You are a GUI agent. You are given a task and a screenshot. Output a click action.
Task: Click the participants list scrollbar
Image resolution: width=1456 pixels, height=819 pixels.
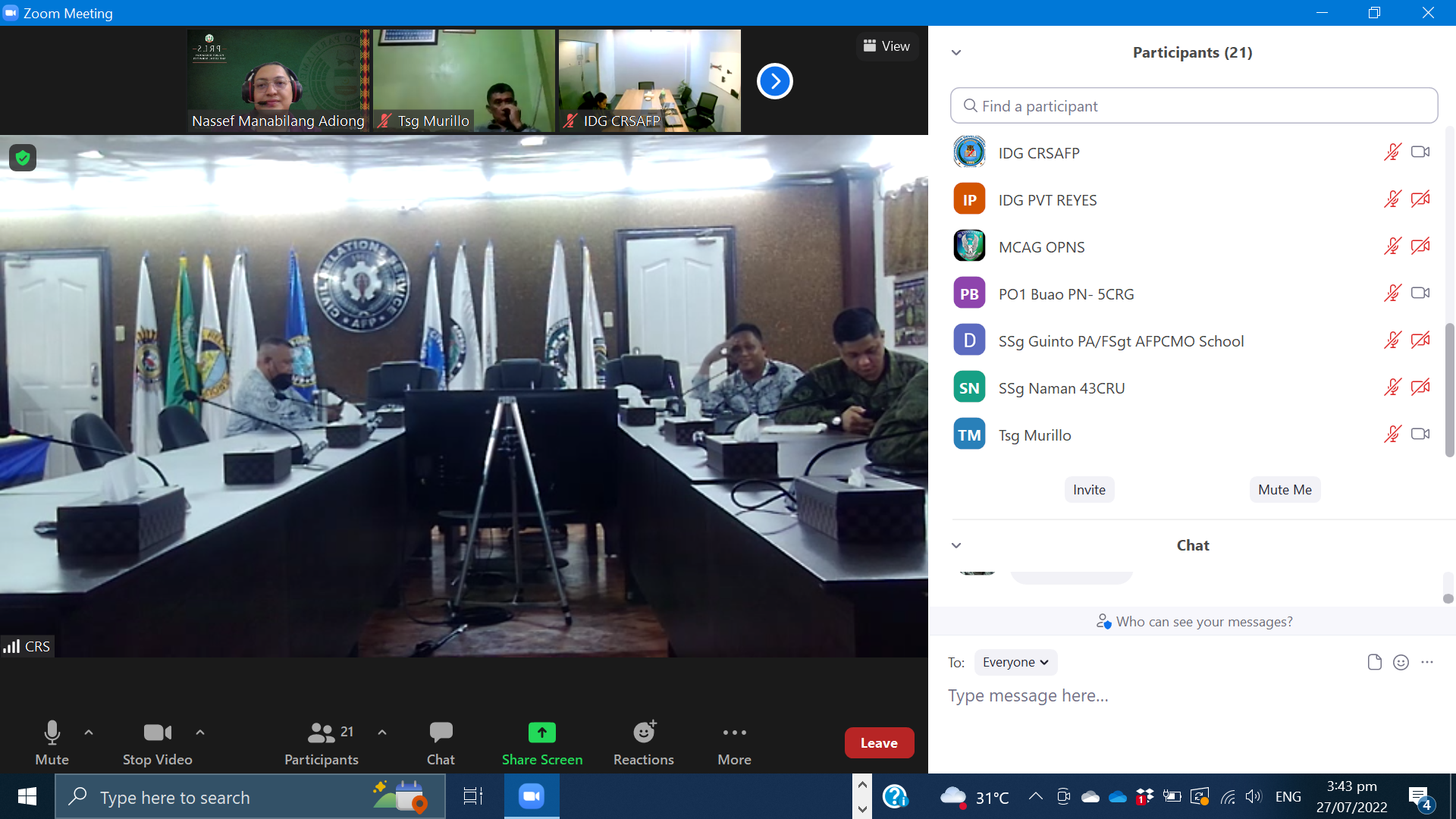coord(1449,390)
